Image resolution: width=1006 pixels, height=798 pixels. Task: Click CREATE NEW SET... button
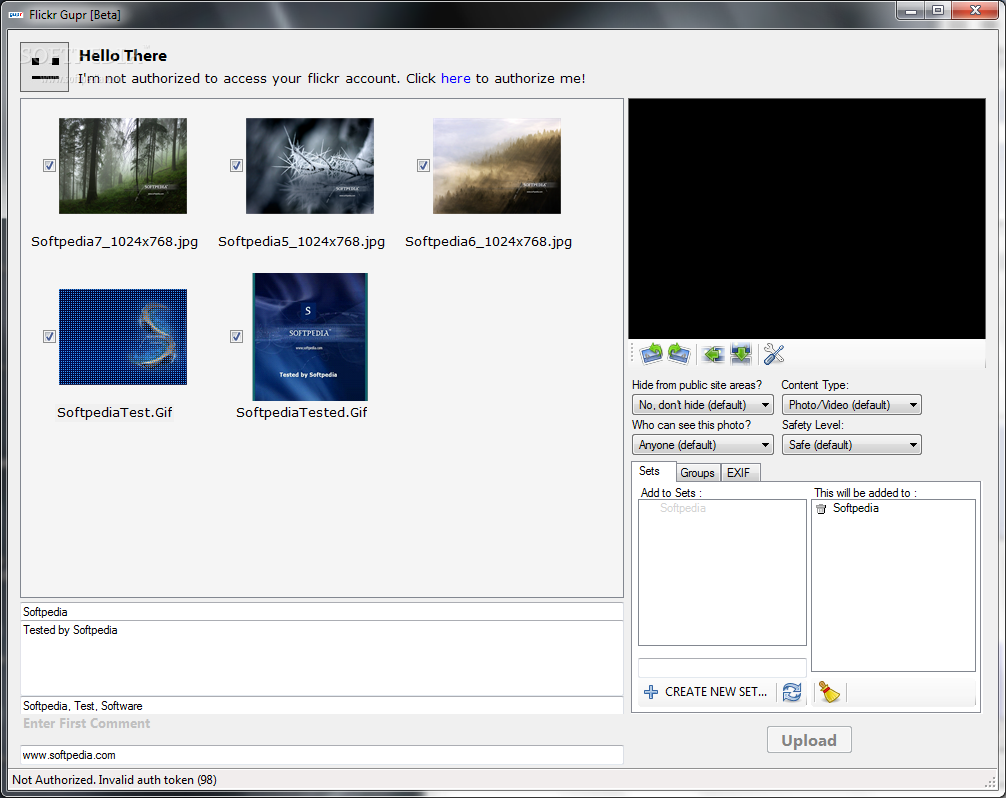click(706, 692)
